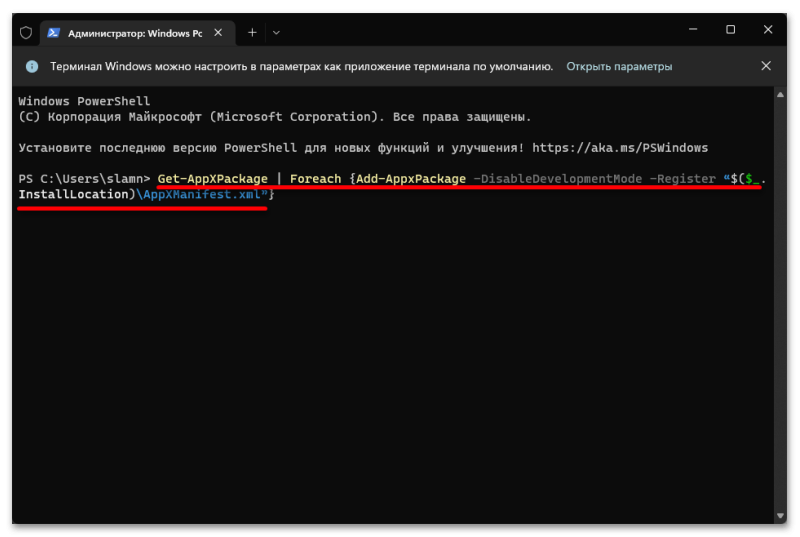Click the scrollbar down arrow

pos(780,516)
